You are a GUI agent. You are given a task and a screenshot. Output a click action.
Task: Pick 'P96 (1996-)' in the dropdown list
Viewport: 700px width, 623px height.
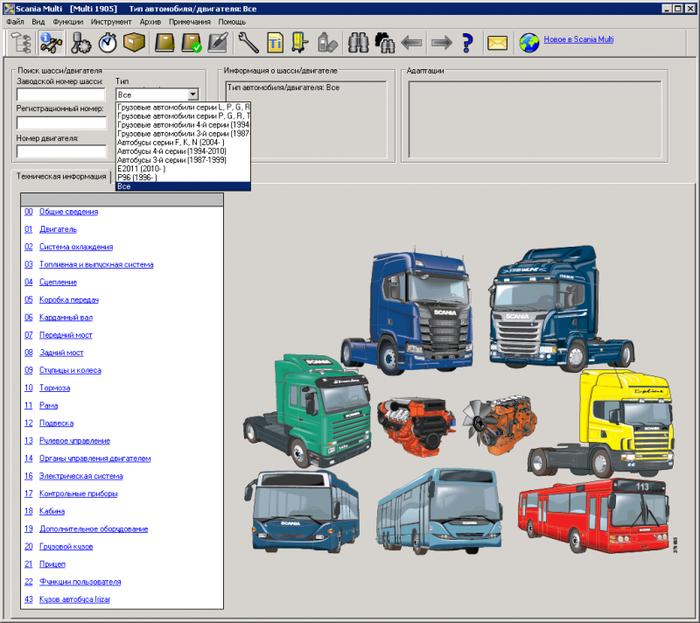138,178
